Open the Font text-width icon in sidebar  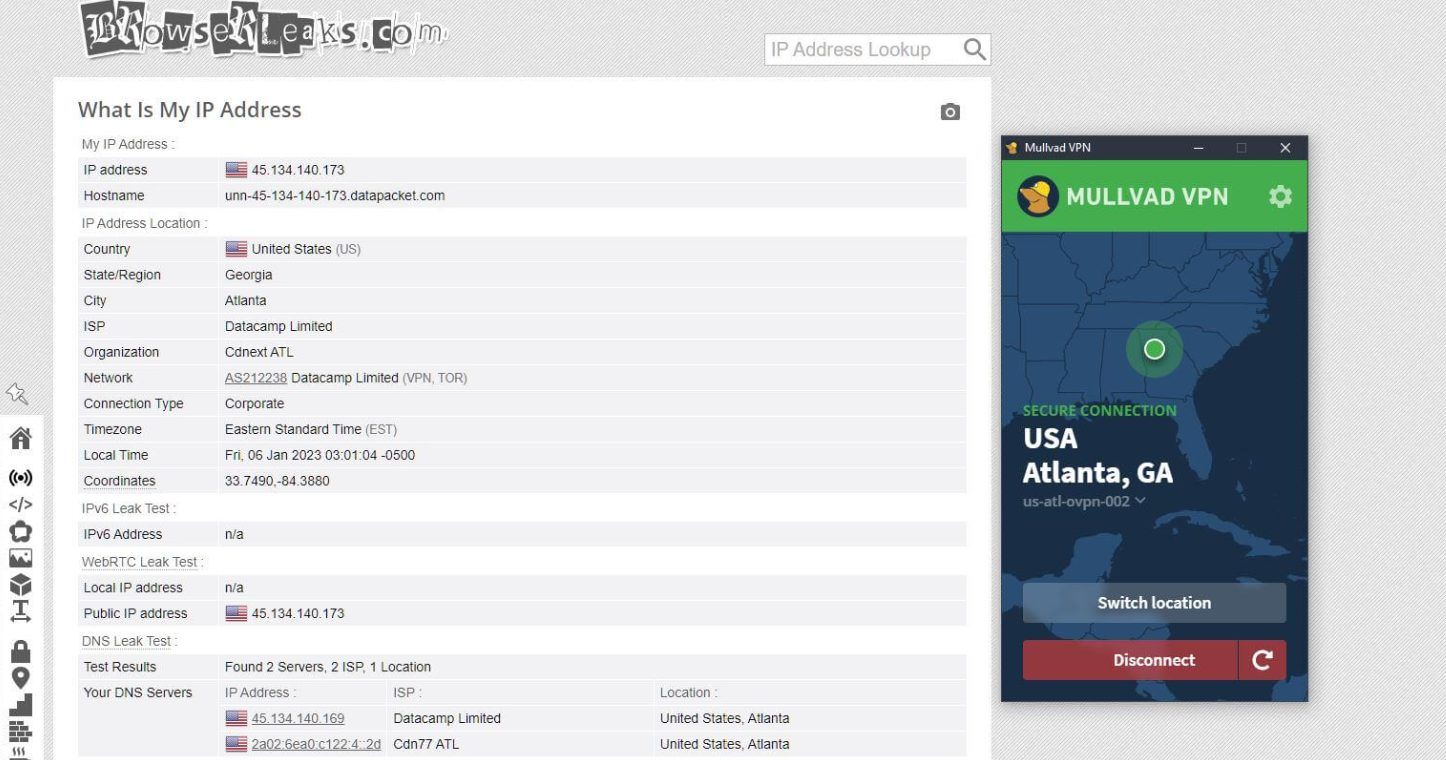tap(20, 611)
